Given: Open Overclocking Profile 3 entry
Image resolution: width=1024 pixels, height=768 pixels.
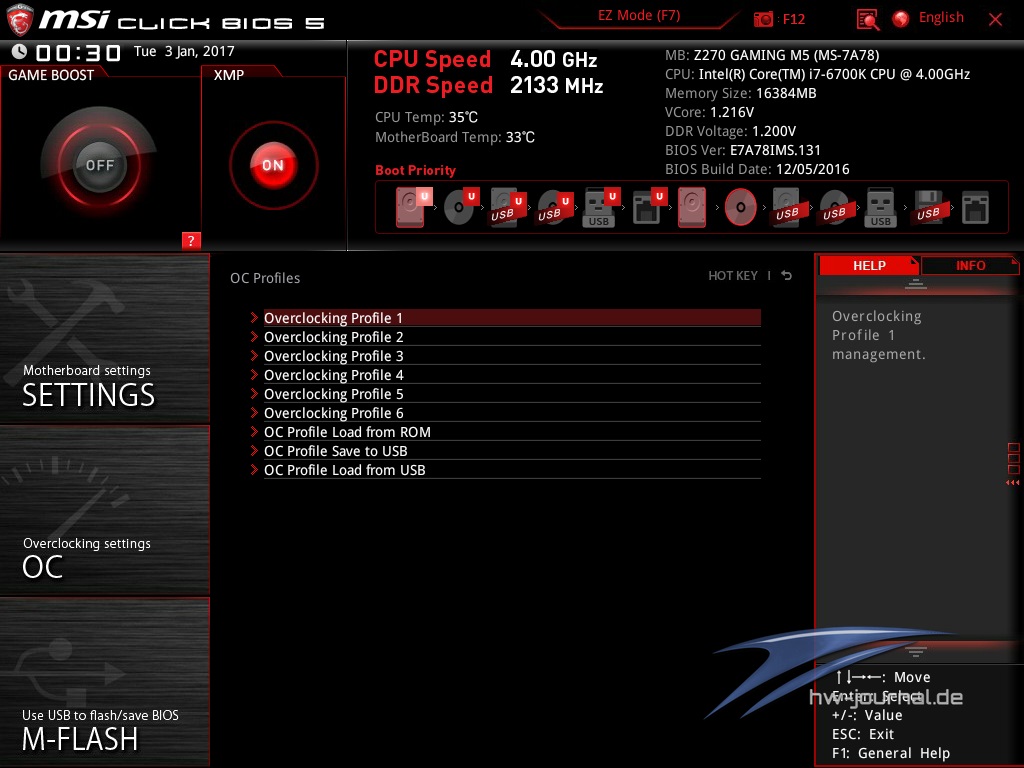Looking at the screenshot, I should [512, 355].
